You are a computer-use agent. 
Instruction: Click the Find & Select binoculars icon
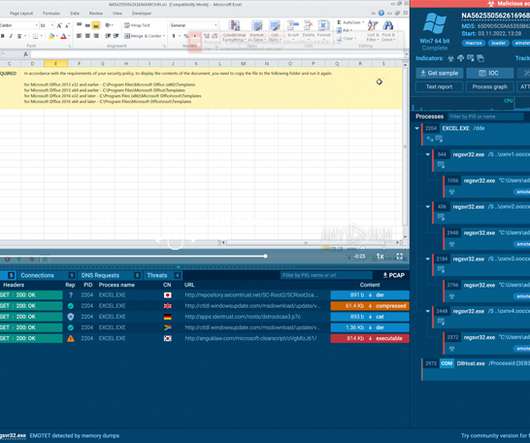click(388, 25)
